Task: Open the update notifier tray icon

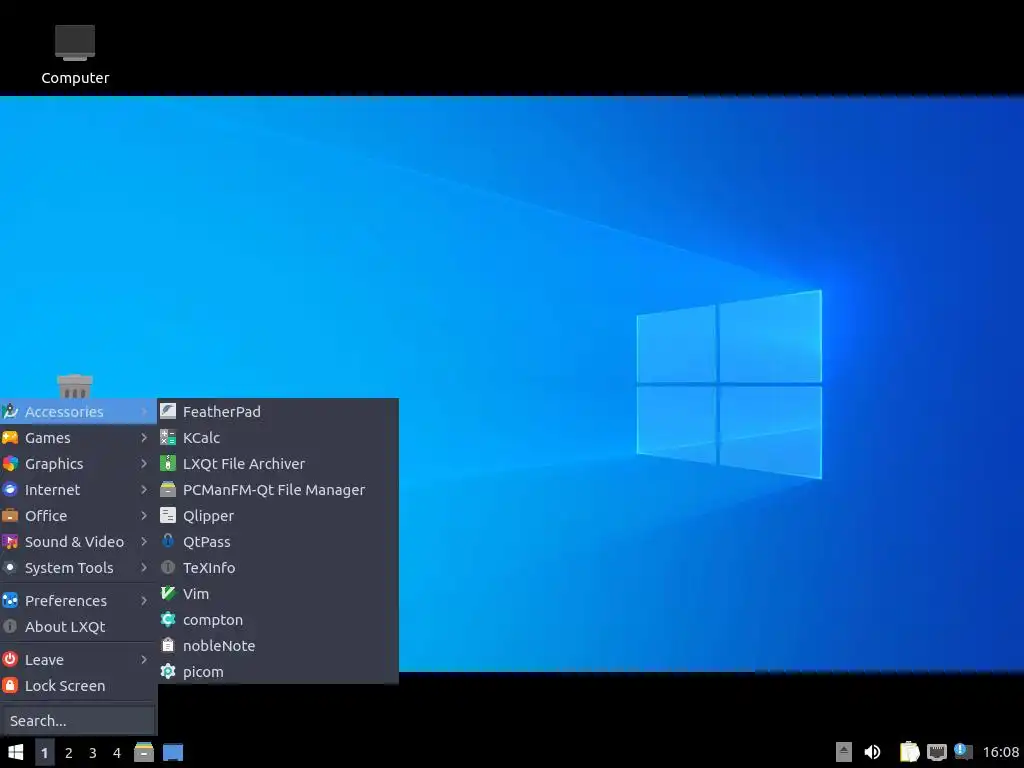Action: 963,752
